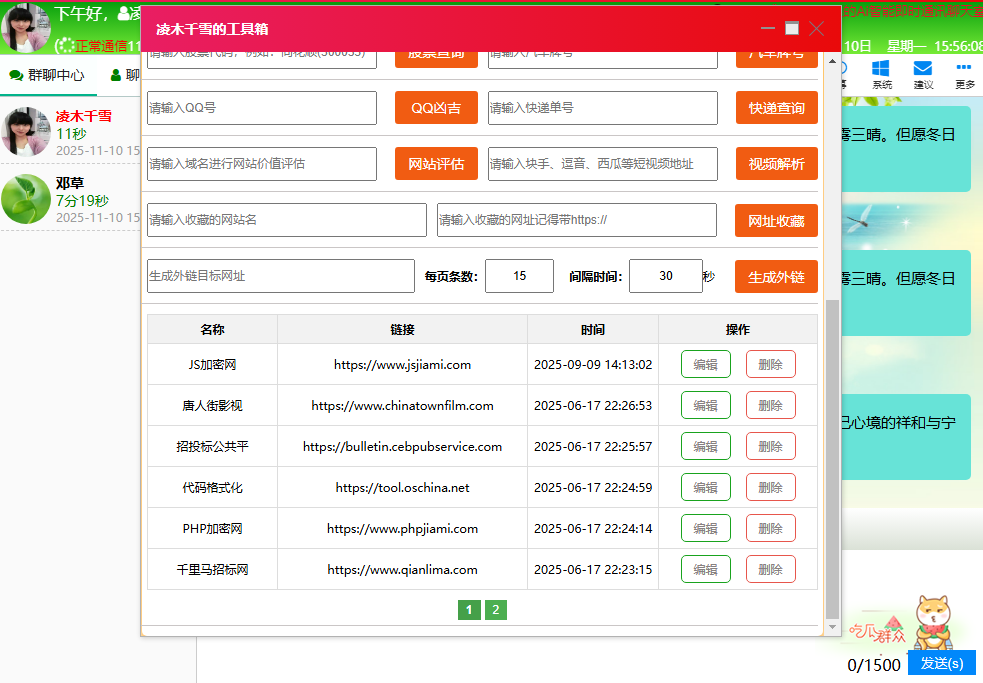
Task: Click the 快递单号 input field
Action: [602, 108]
